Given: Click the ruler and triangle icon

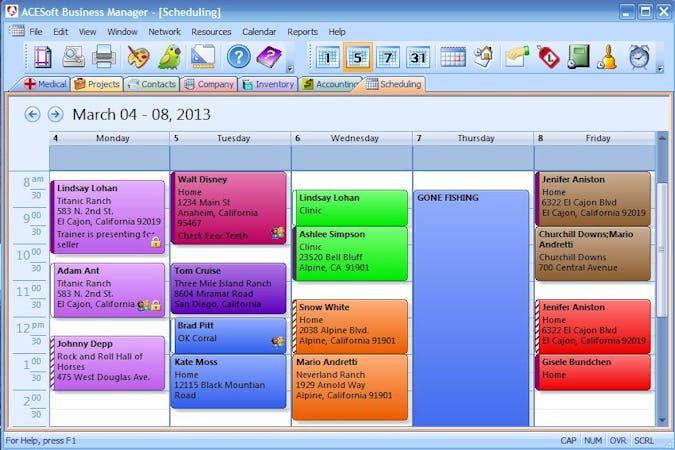Looking at the screenshot, I should pyautogui.click(x=203, y=57).
